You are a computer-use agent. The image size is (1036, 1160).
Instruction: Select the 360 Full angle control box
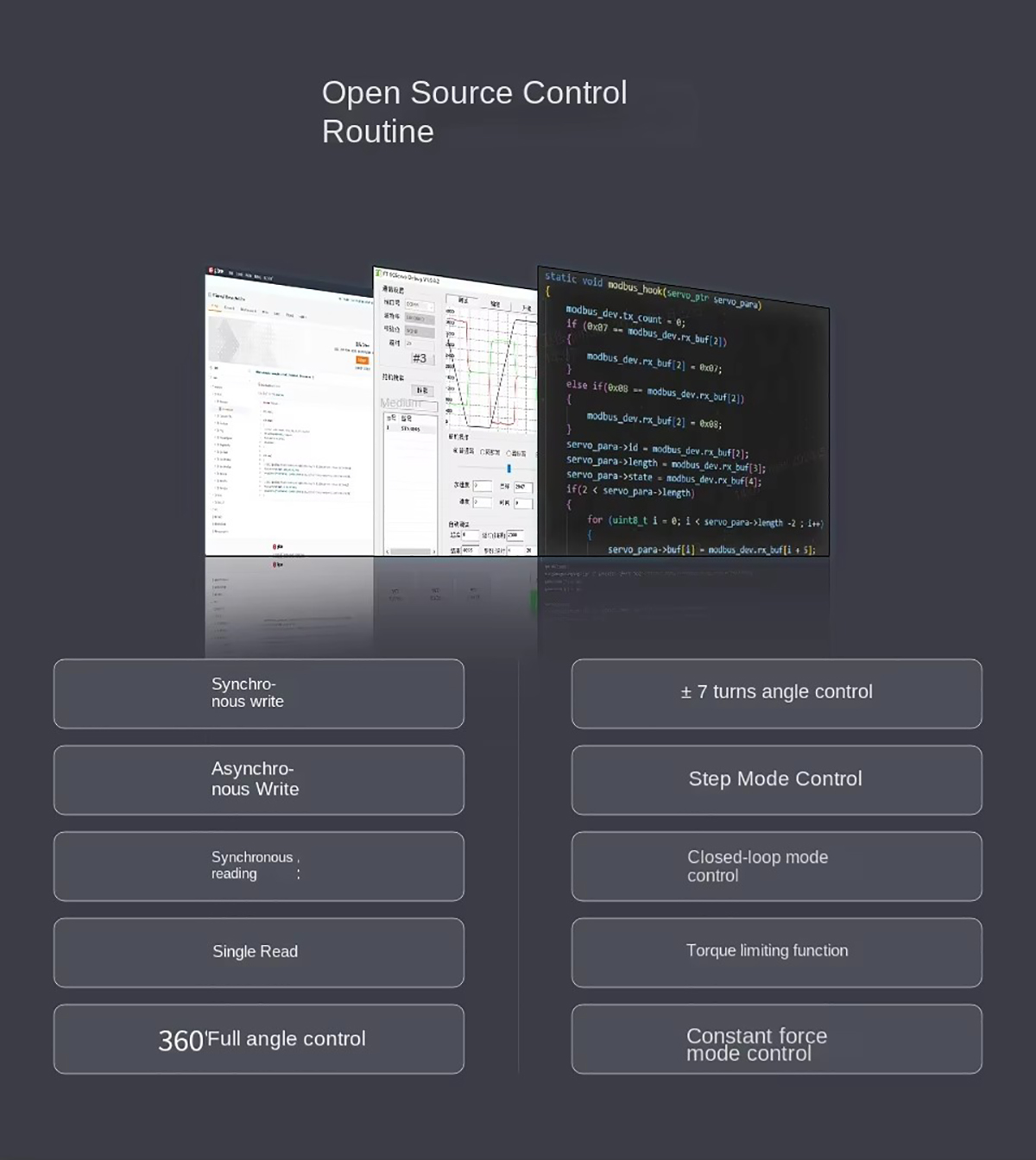click(x=258, y=1038)
